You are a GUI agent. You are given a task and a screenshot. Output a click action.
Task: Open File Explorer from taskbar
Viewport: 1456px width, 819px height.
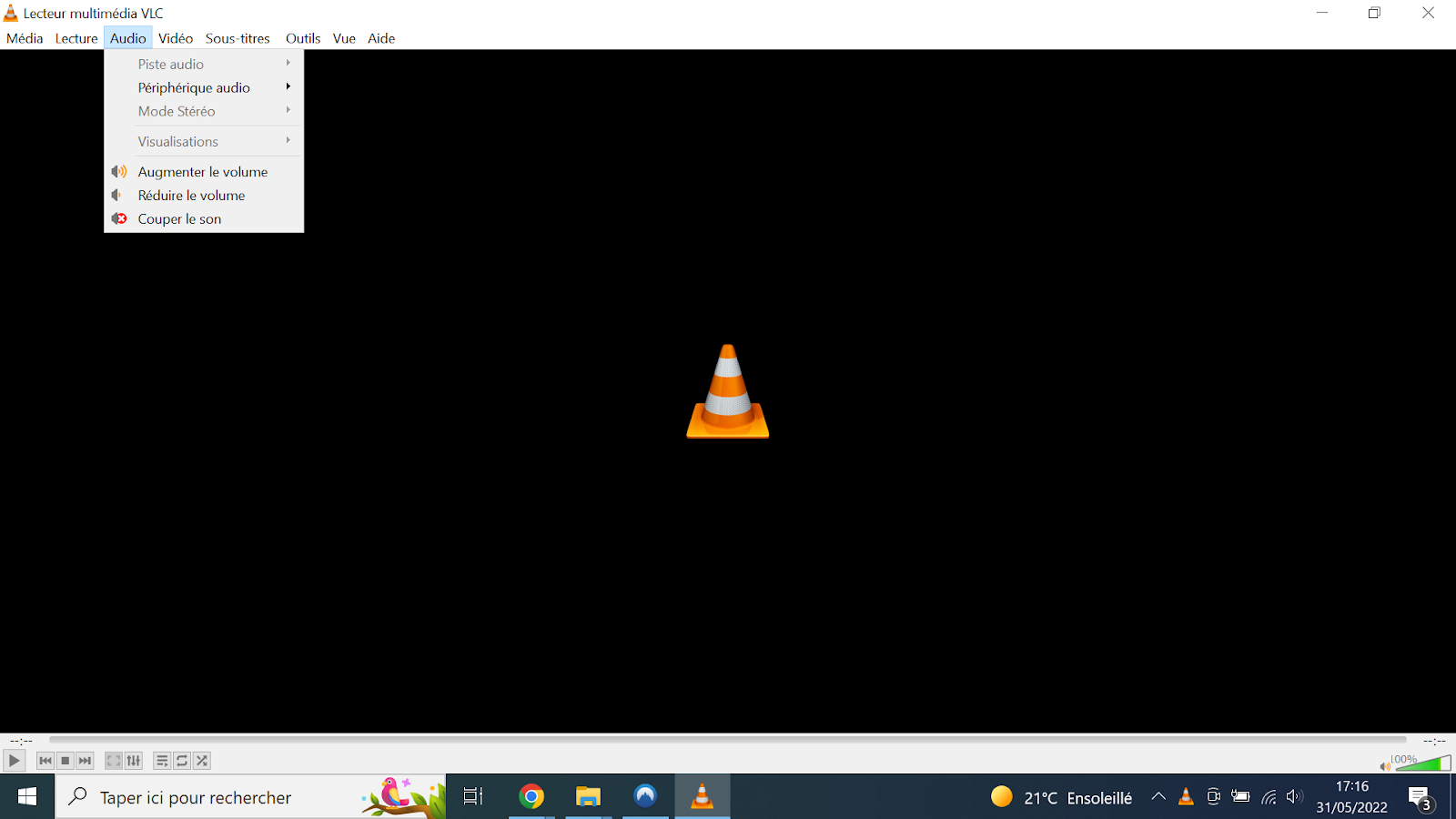(x=588, y=797)
